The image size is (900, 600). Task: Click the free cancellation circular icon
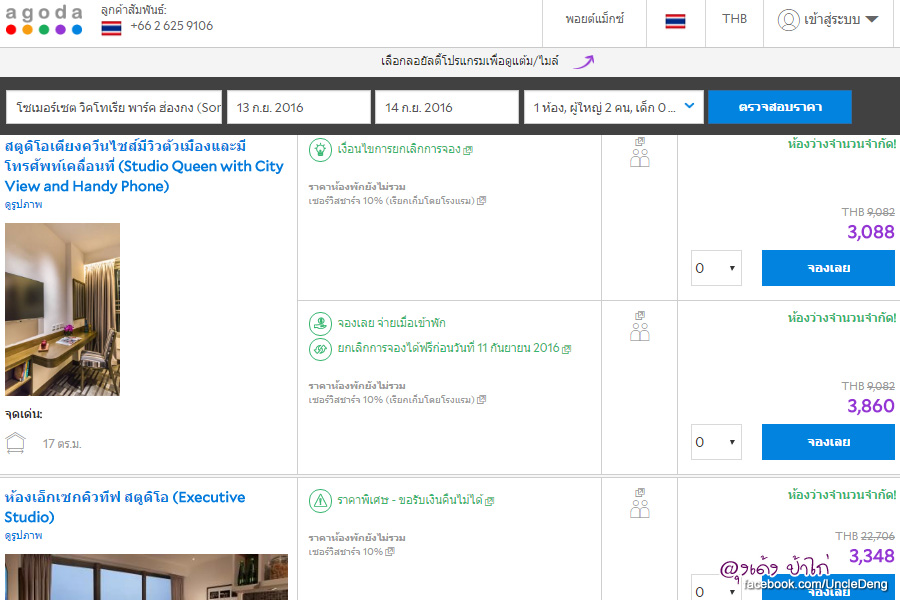coord(320,349)
